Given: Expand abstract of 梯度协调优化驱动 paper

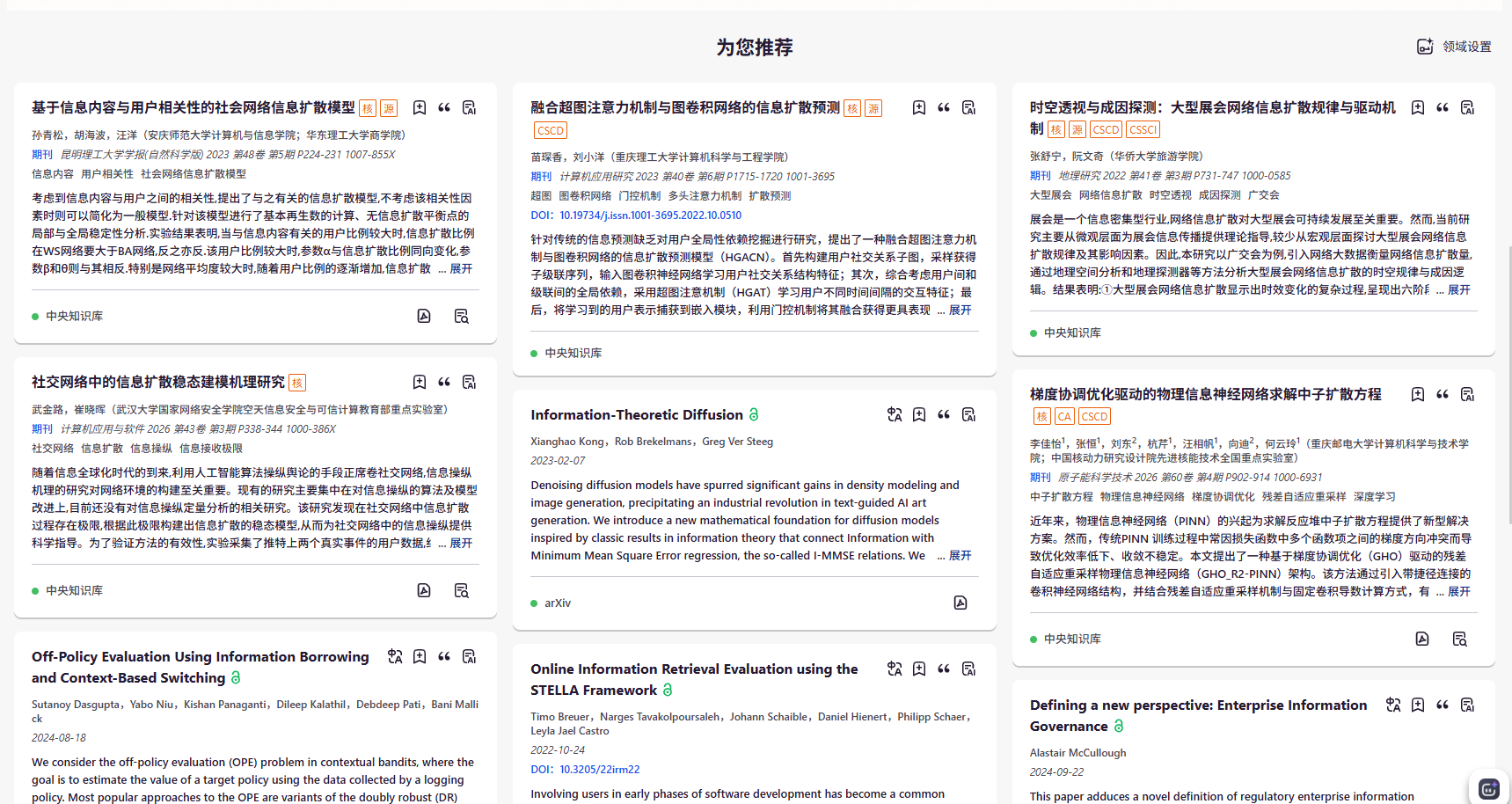Looking at the screenshot, I should (1459, 591).
